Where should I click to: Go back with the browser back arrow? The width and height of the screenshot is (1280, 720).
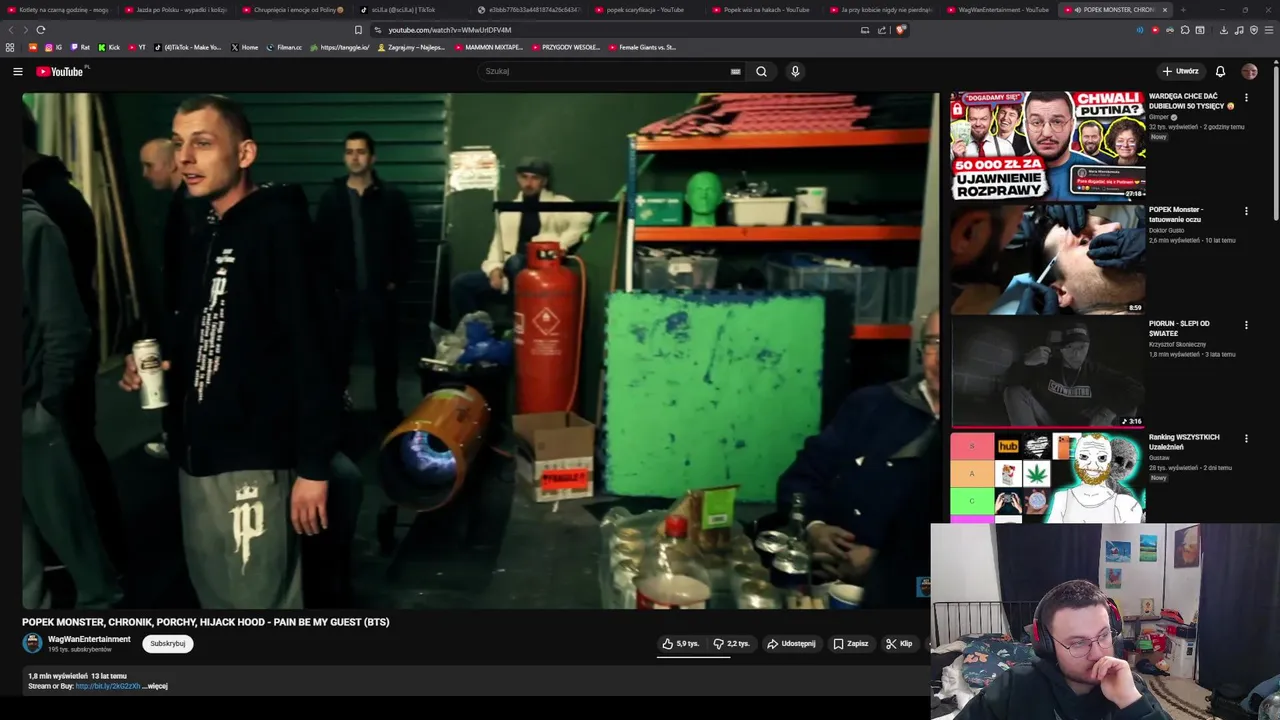click(x=11, y=30)
